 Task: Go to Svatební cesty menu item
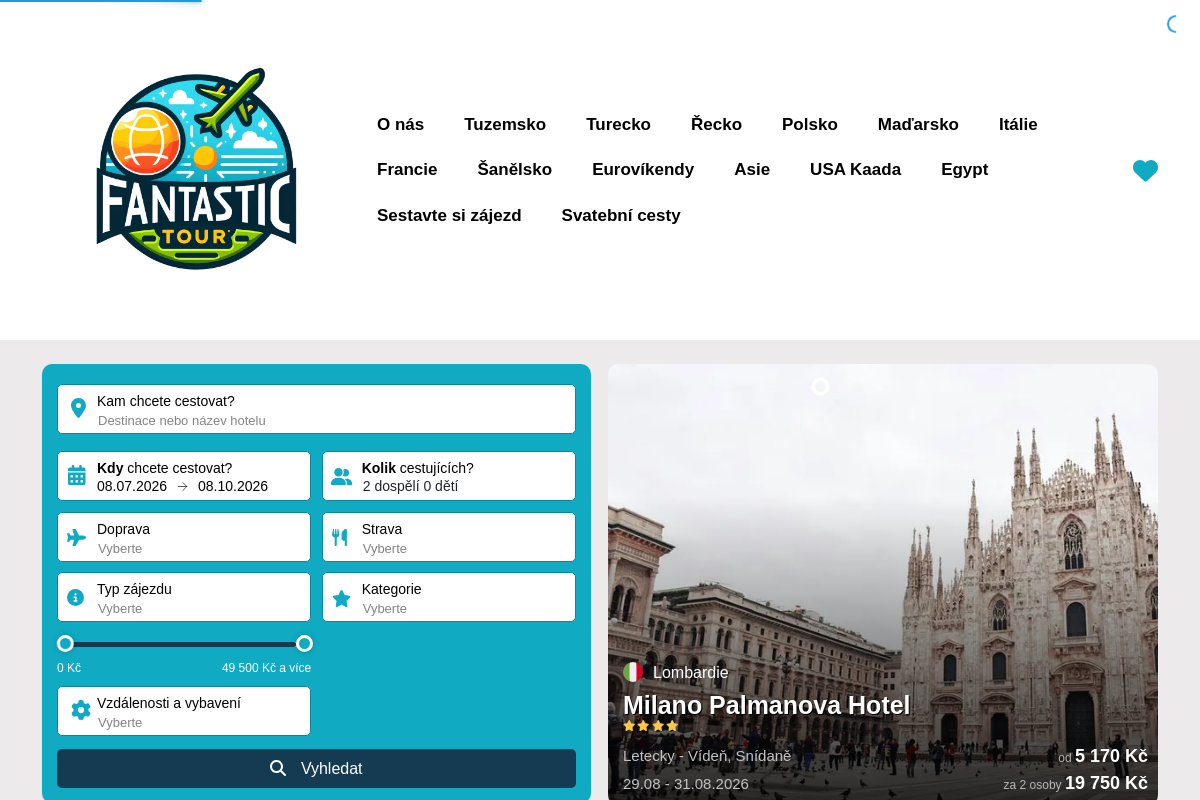(621, 215)
